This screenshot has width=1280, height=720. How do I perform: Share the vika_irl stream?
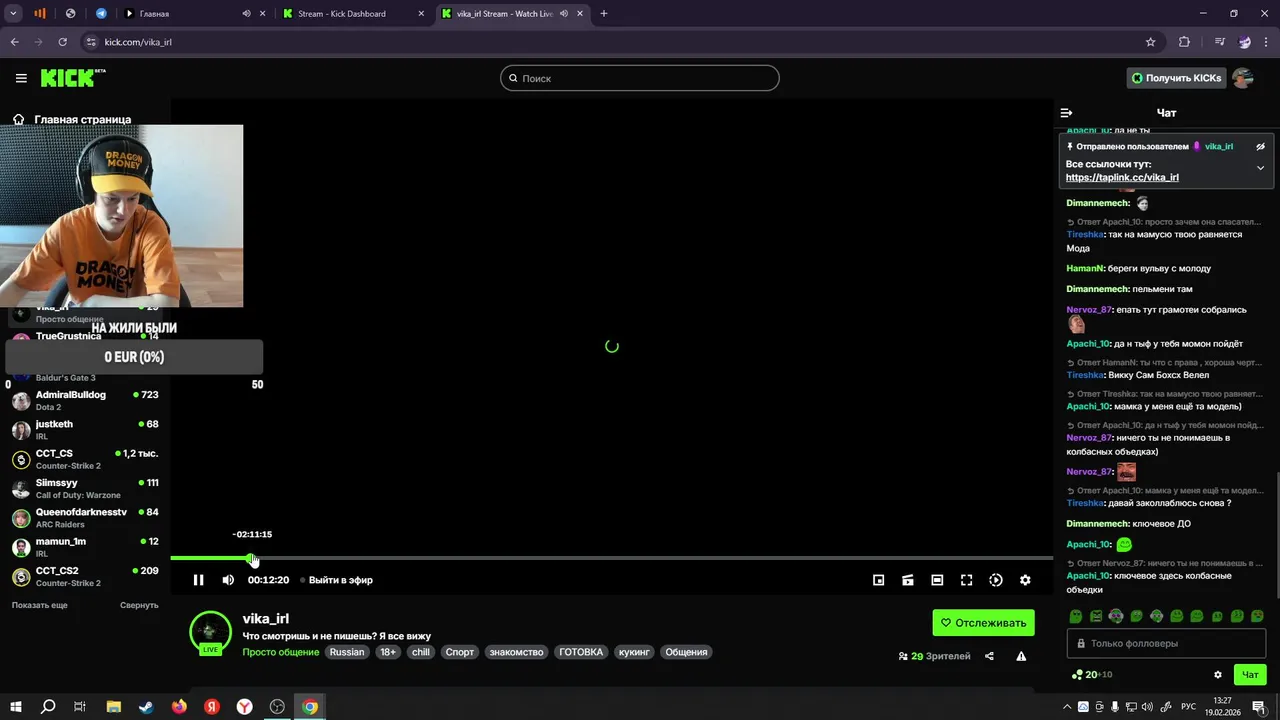click(x=989, y=656)
